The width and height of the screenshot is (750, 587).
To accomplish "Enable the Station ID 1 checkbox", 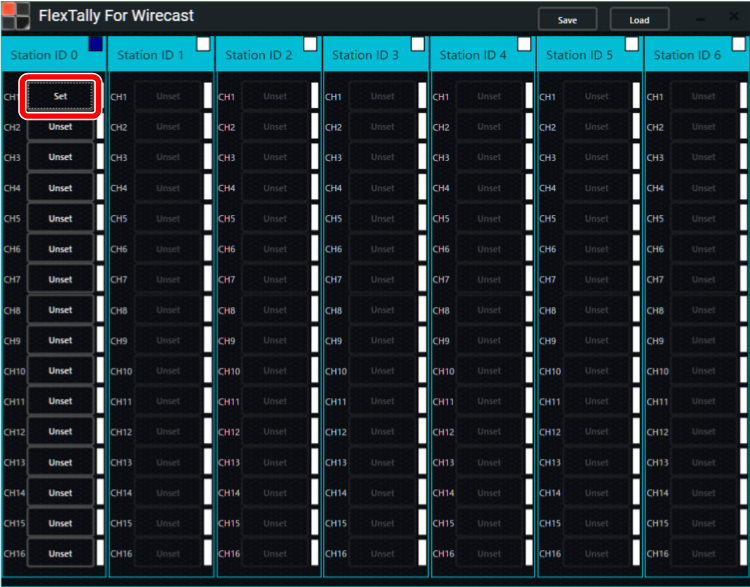I will (x=203, y=44).
